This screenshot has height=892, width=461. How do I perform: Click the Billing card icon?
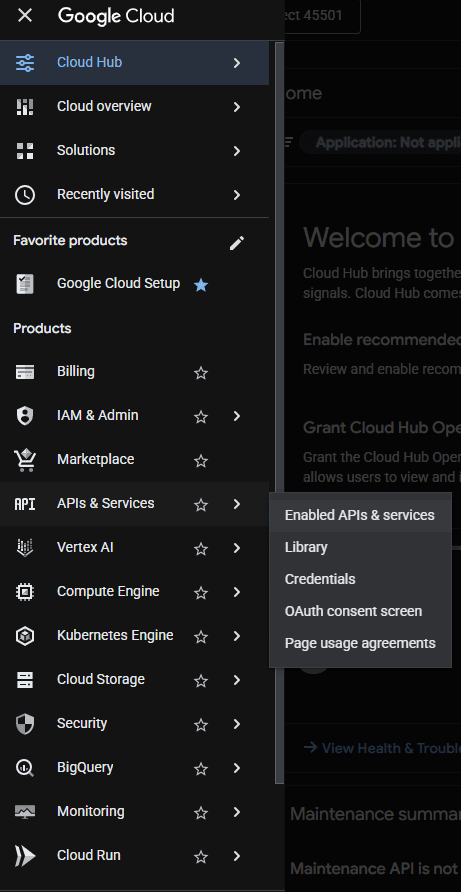24,372
